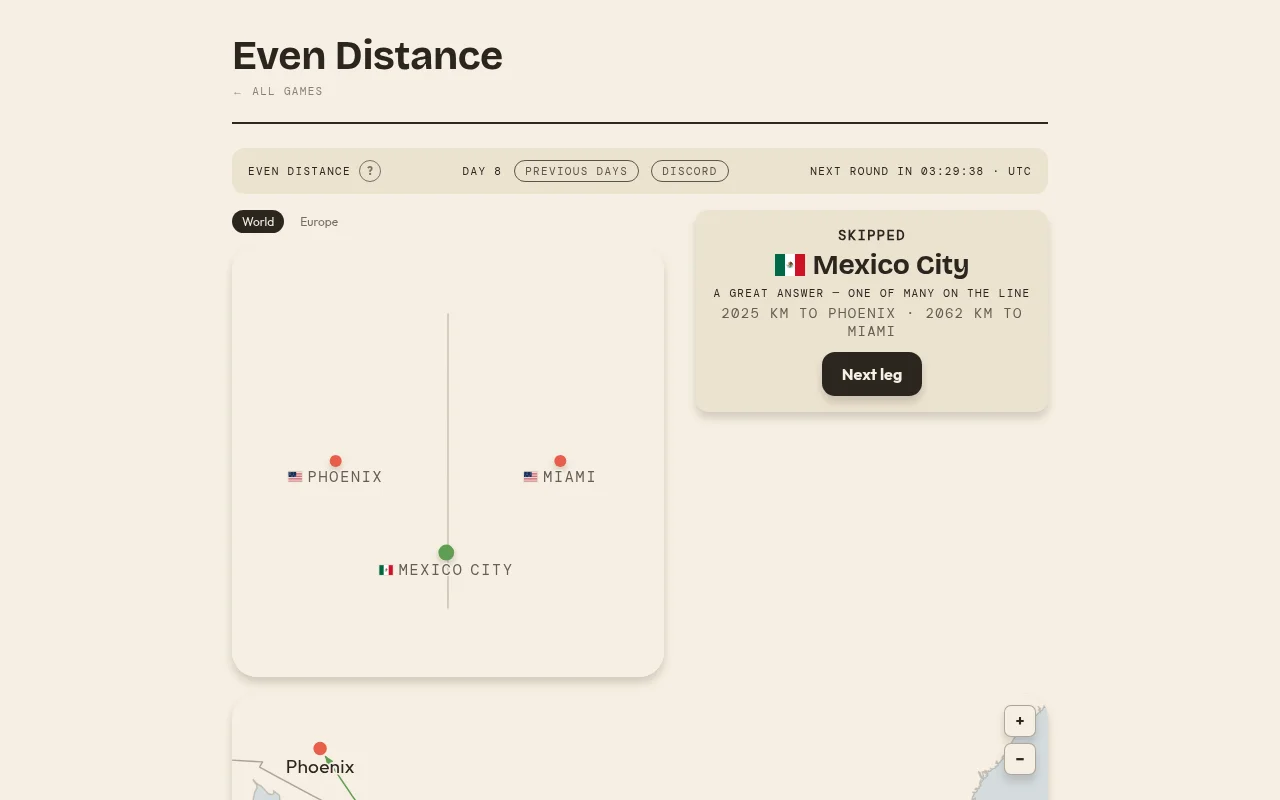Open Previous Days
1280x800 pixels.
tap(576, 171)
